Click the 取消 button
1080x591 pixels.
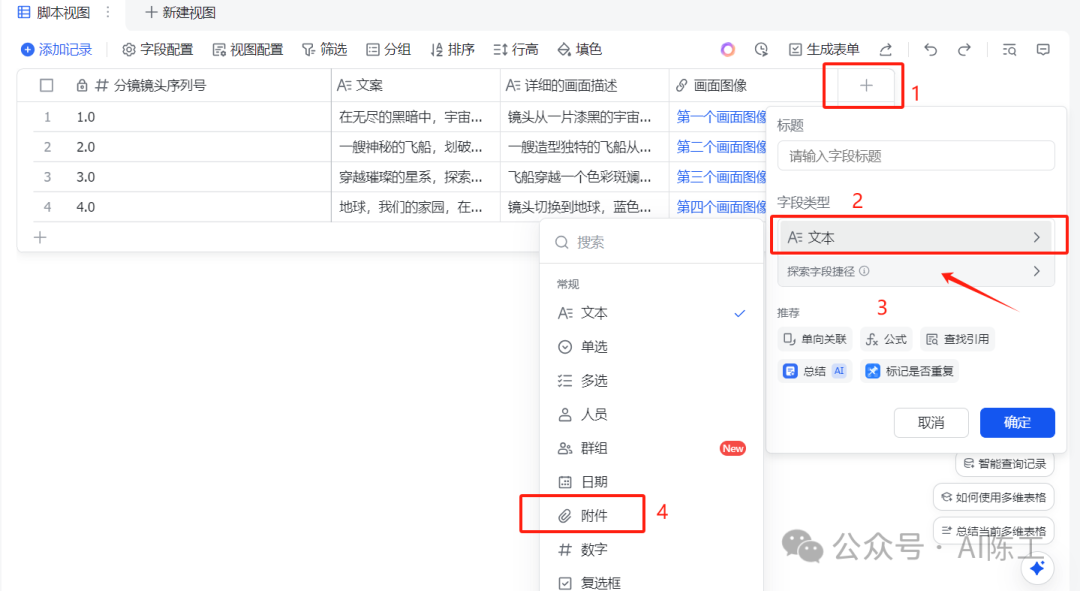(930, 422)
